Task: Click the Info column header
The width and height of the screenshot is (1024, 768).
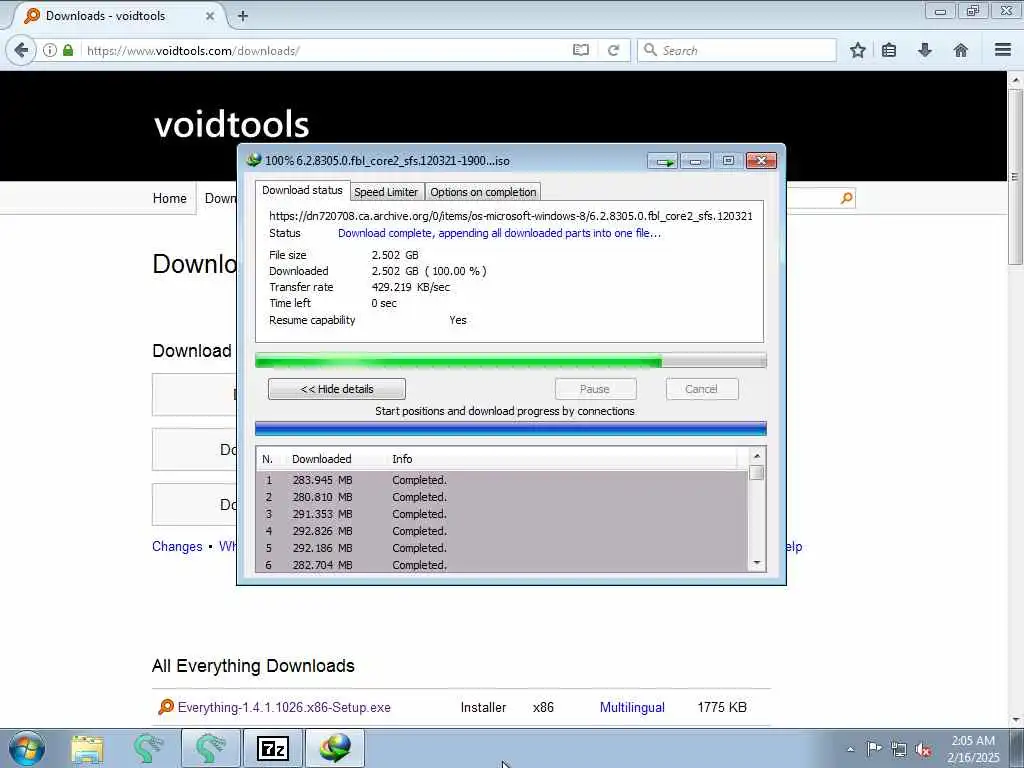Action: (562, 459)
